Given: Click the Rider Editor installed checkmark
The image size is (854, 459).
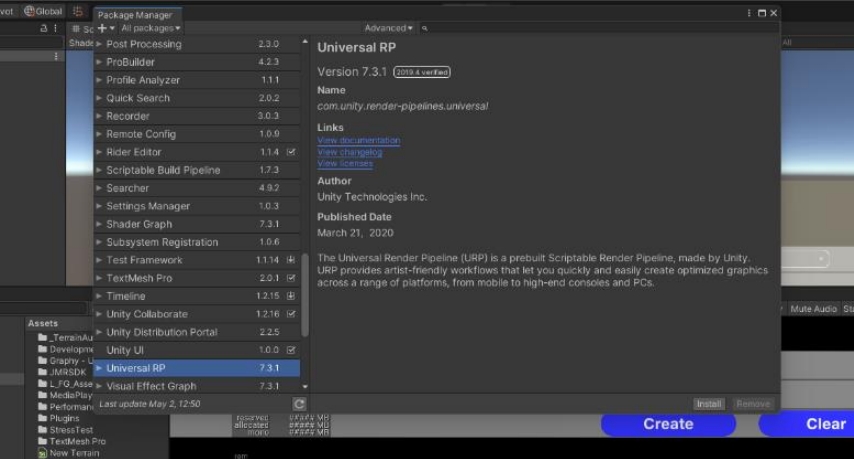Looking at the screenshot, I should (291, 152).
